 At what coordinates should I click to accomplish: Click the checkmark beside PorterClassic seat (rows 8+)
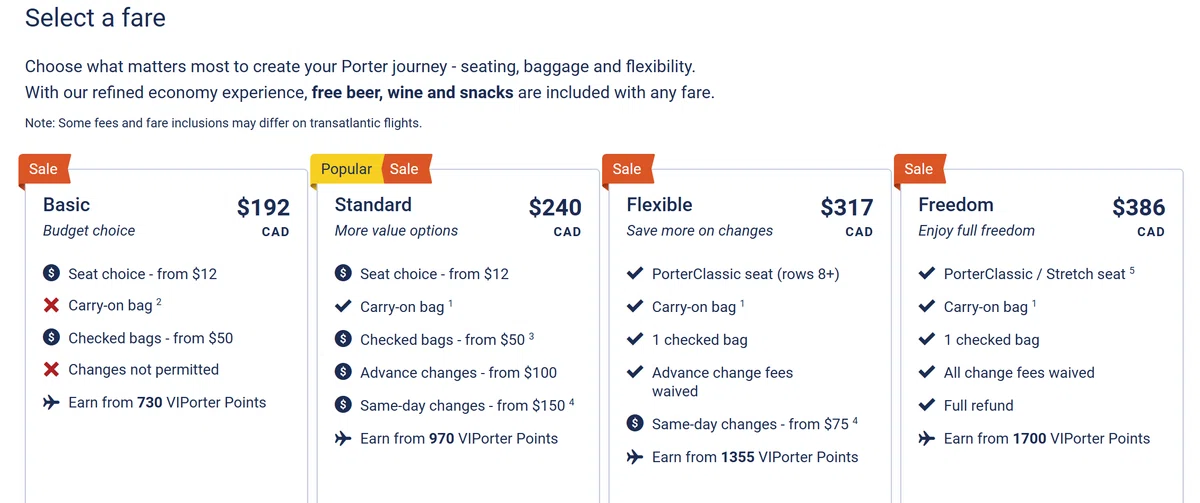tap(635, 273)
